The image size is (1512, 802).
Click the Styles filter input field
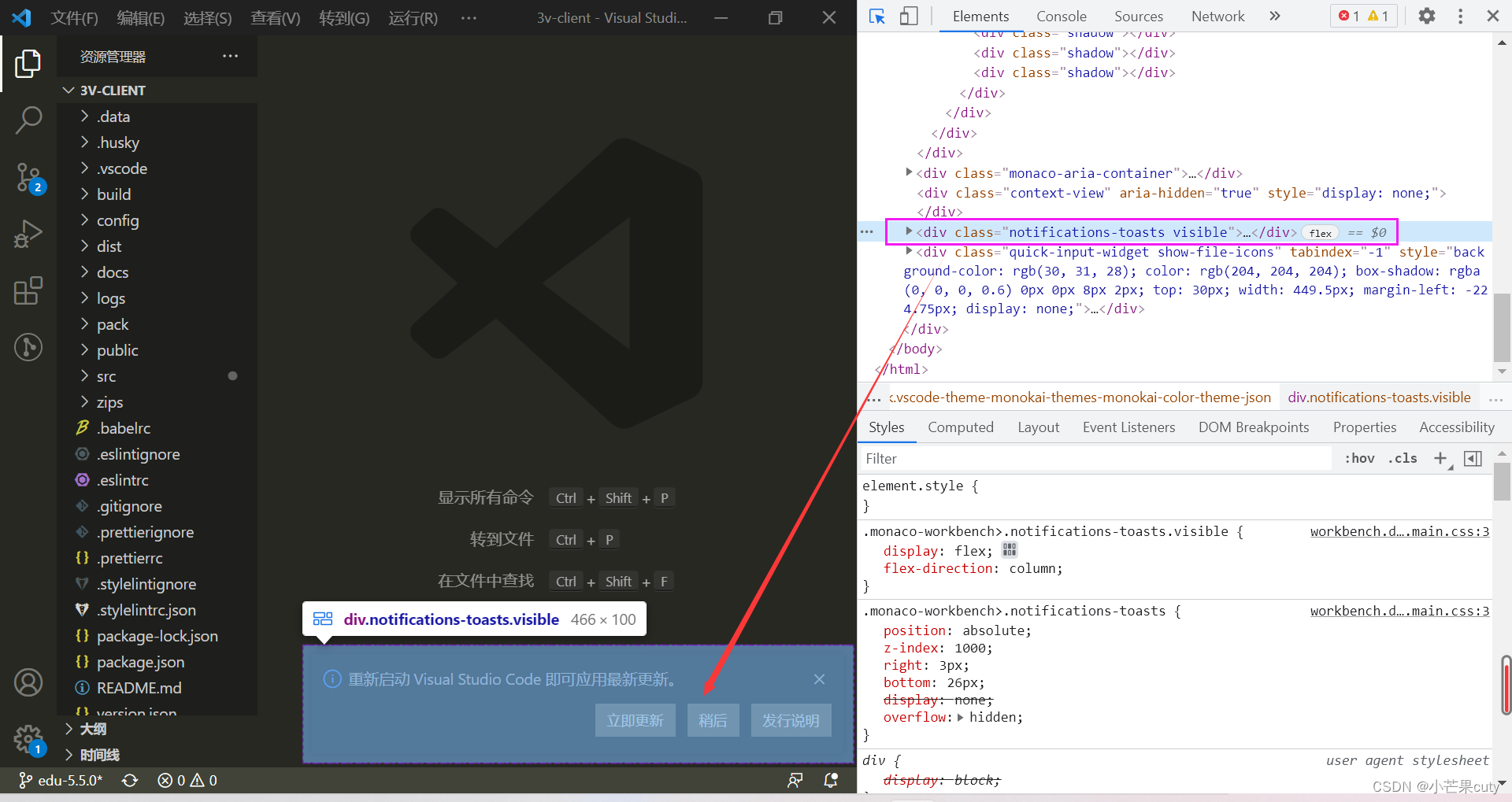coord(1096,458)
